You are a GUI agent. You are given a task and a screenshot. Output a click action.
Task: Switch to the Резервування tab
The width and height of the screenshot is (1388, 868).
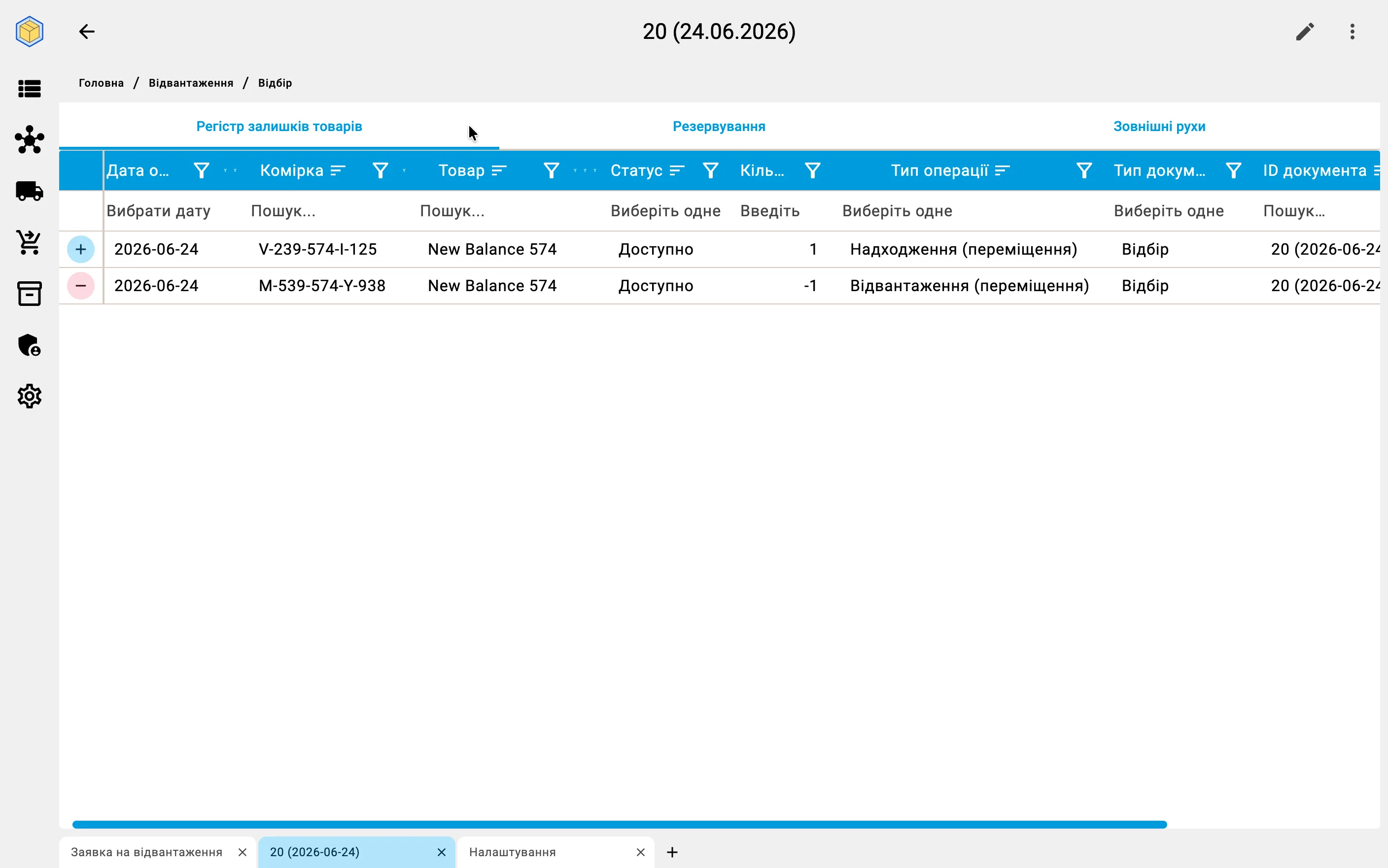click(x=719, y=126)
